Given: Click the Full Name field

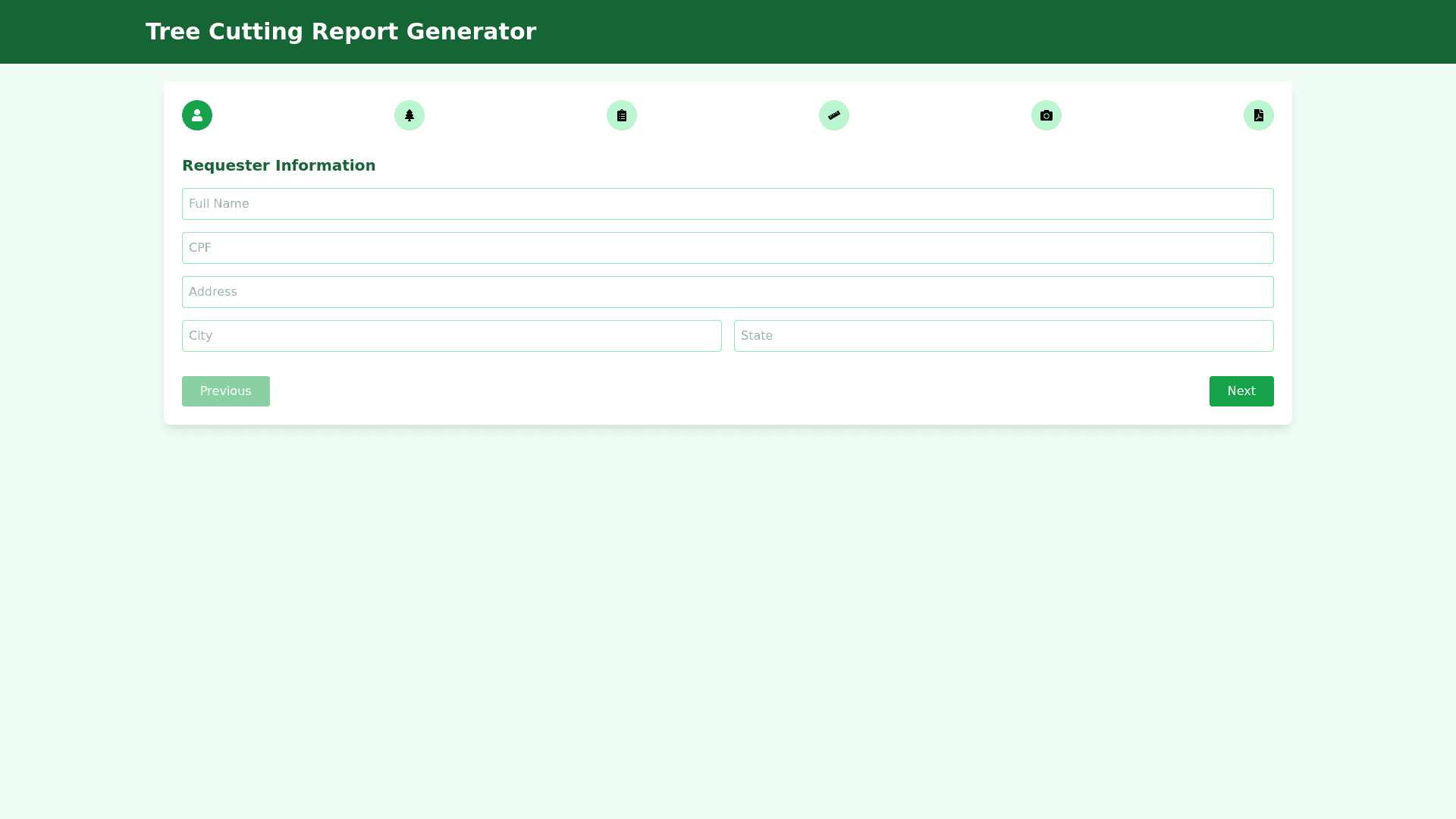Looking at the screenshot, I should 728,204.
